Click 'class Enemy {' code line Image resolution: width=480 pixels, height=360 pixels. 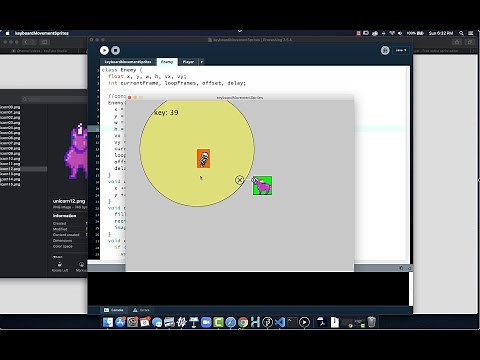[122, 70]
